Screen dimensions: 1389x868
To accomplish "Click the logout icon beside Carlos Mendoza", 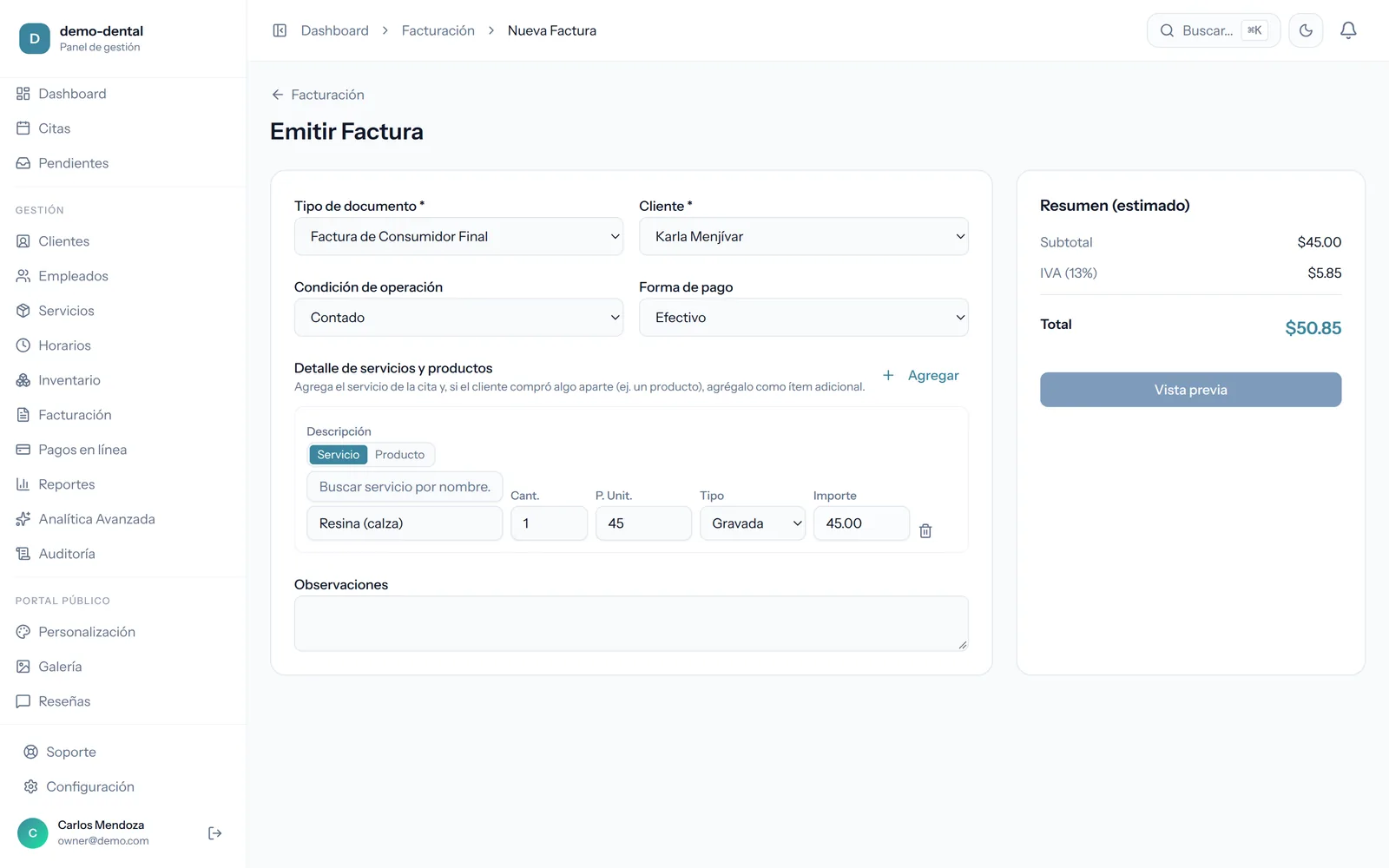I will (215, 833).
